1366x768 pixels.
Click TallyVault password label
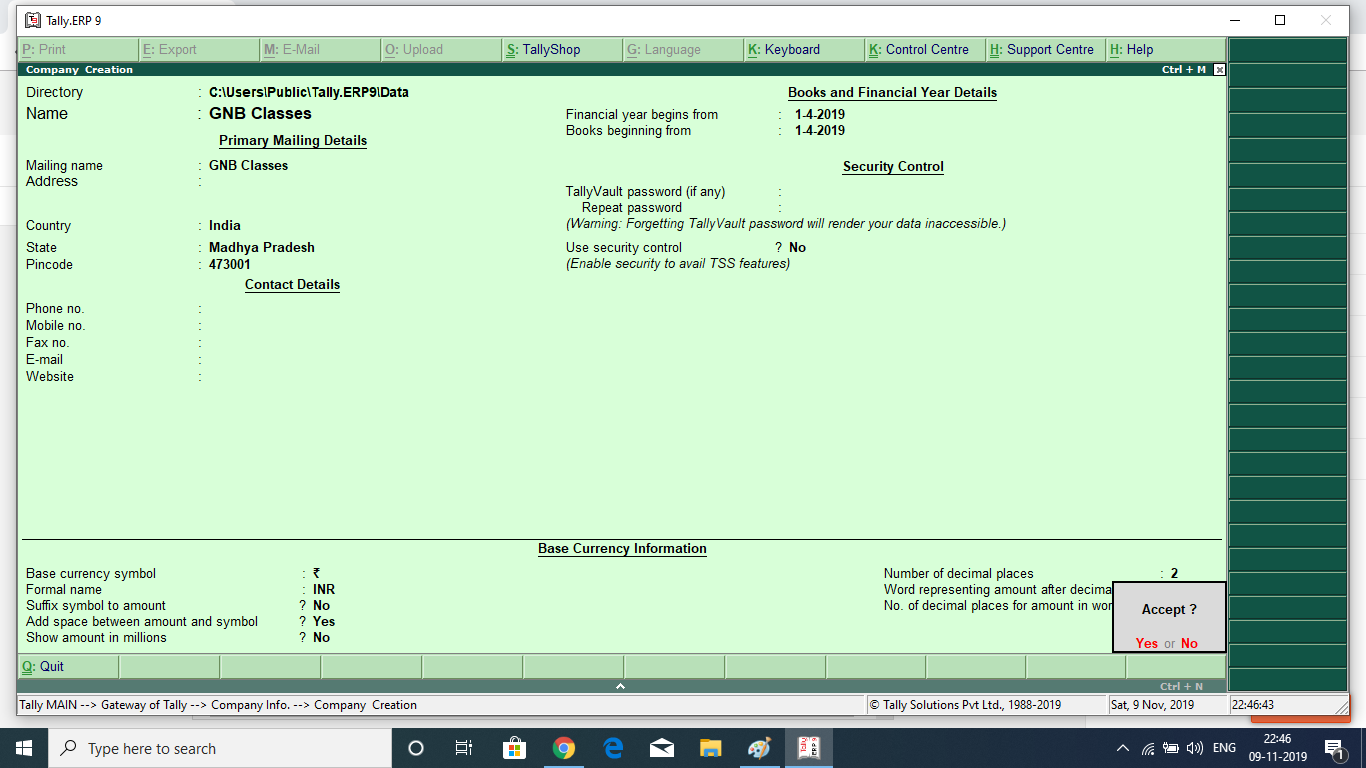coord(646,191)
